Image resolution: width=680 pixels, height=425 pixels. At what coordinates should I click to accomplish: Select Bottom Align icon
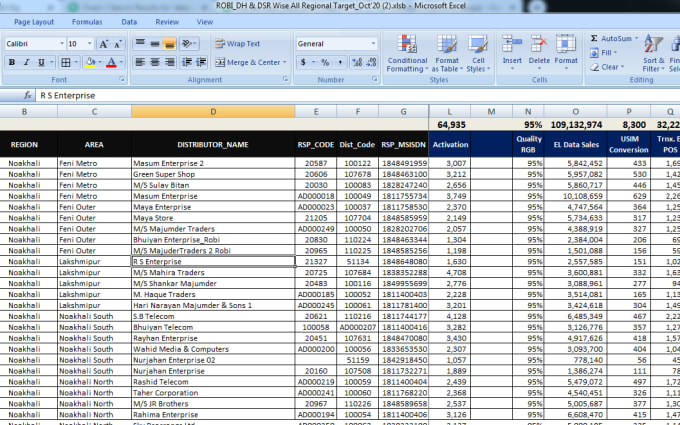(170, 43)
